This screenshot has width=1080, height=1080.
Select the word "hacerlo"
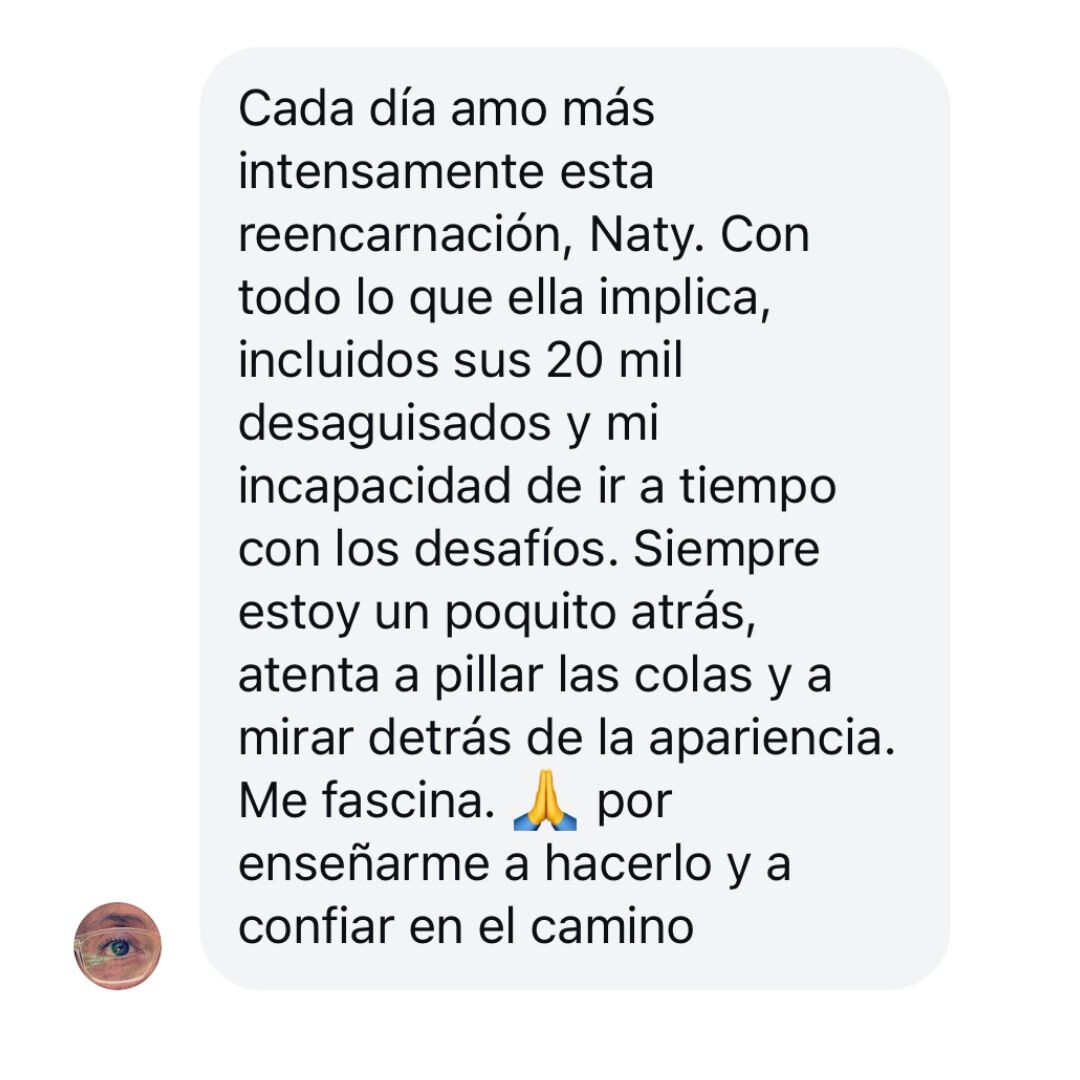627,865
